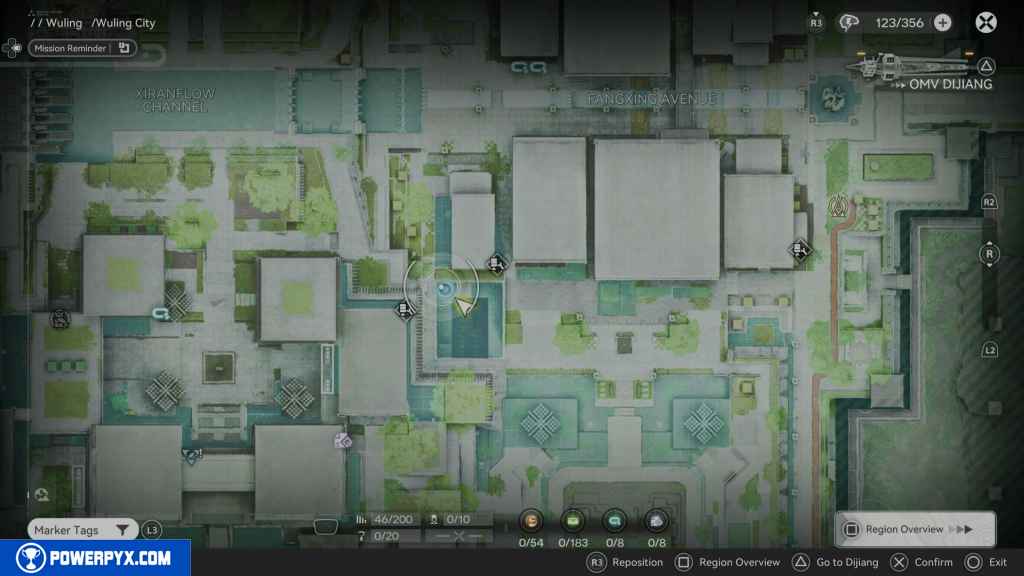This screenshot has height=576, width=1024.
Task: Toggle the Mission Reminder switch
Action: [124, 47]
